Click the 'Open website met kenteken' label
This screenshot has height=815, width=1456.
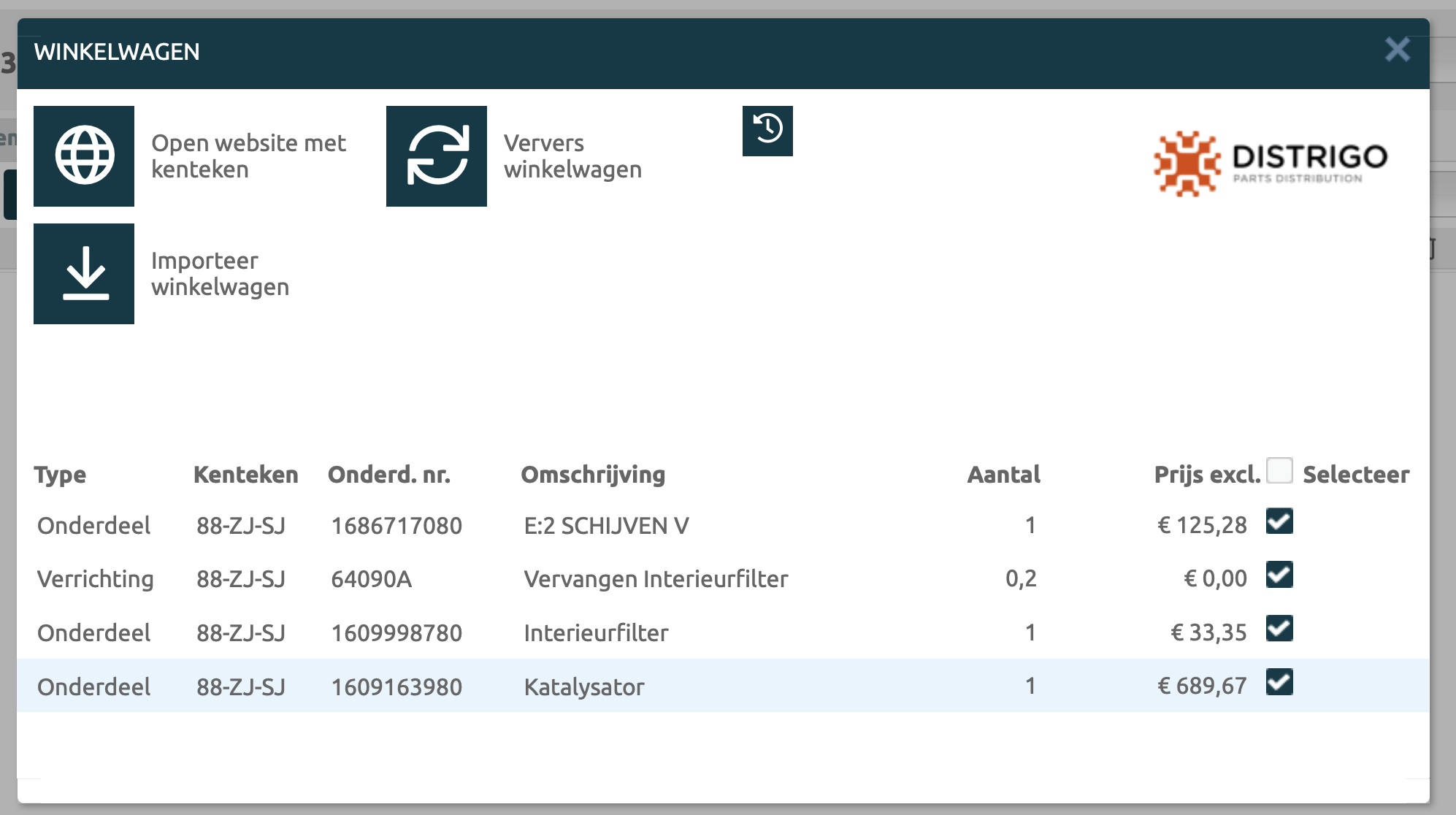point(248,156)
